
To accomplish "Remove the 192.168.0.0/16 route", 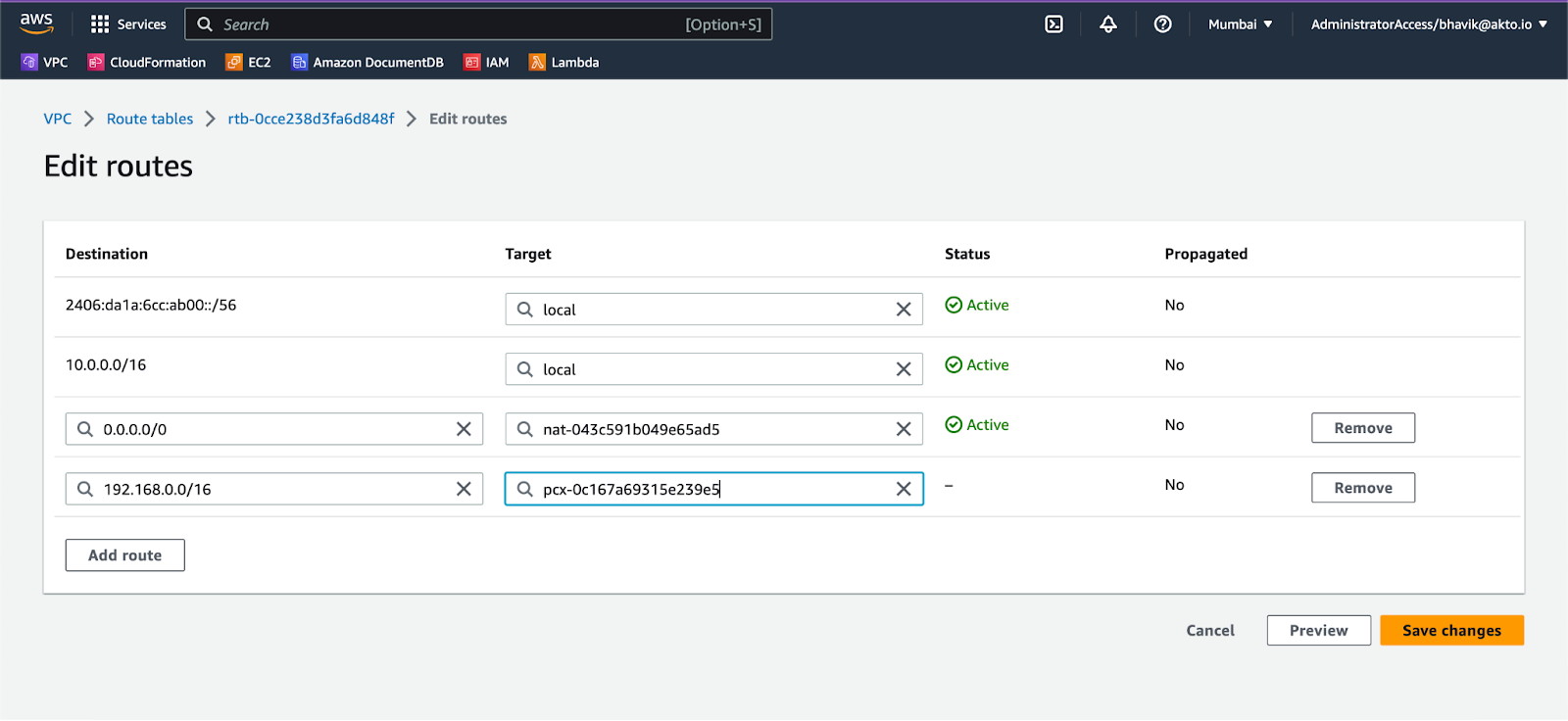I will [x=1362, y=488].
